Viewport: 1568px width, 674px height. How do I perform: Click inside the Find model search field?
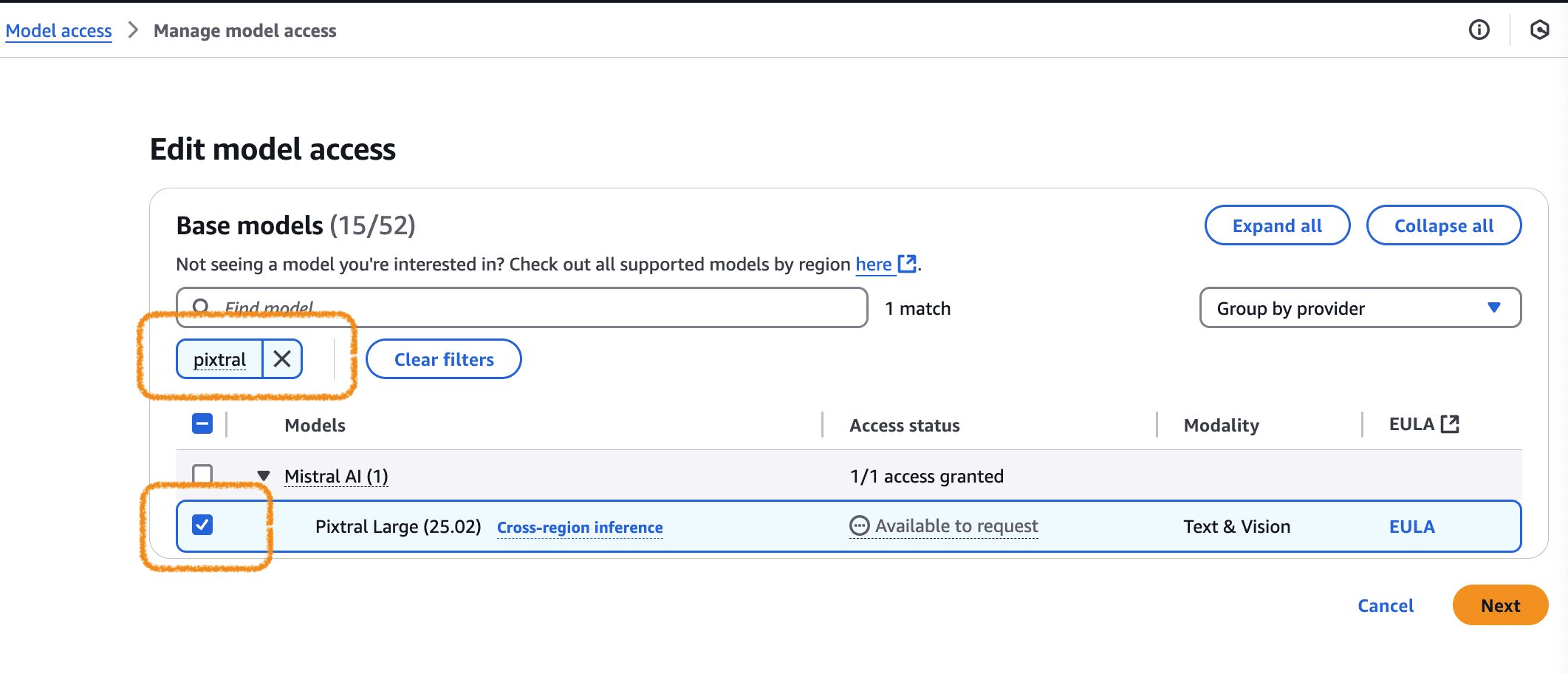tap(517, 307)
